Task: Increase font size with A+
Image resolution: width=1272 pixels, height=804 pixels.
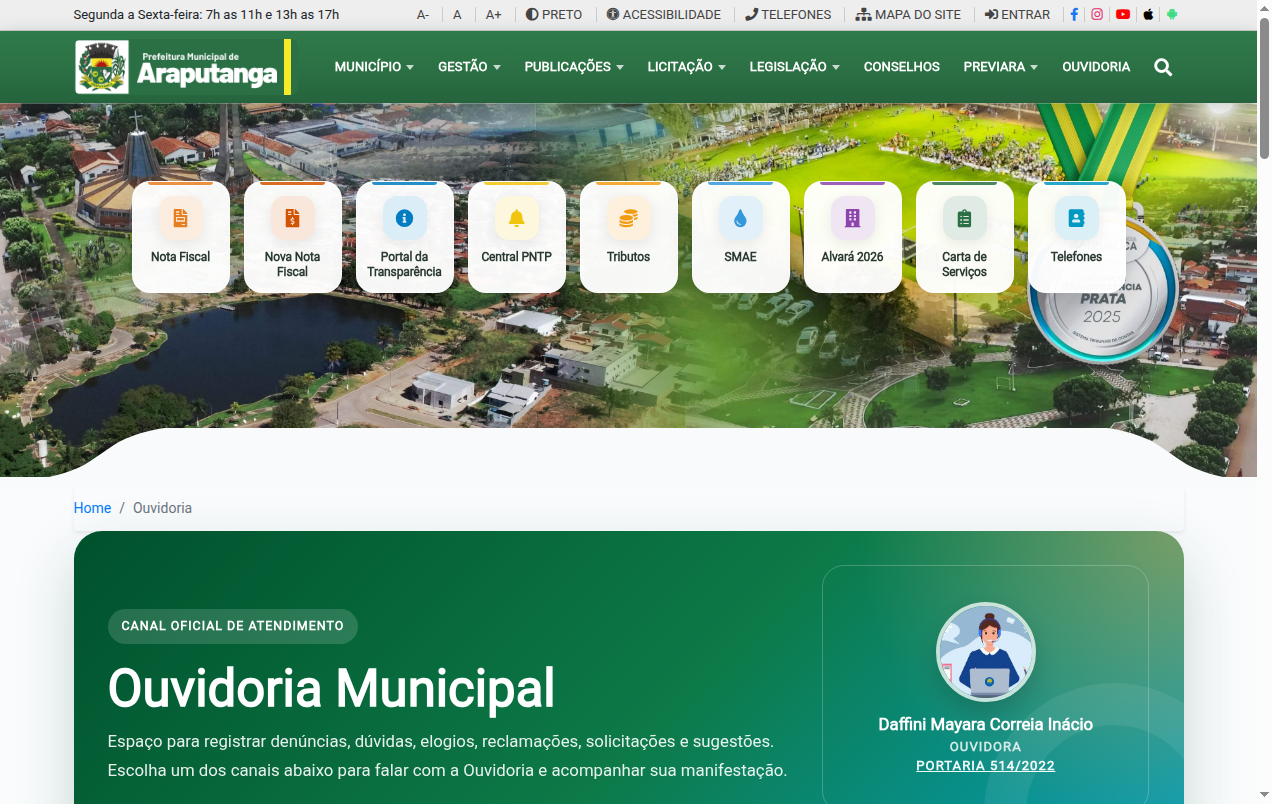Action: click(494, 15)
